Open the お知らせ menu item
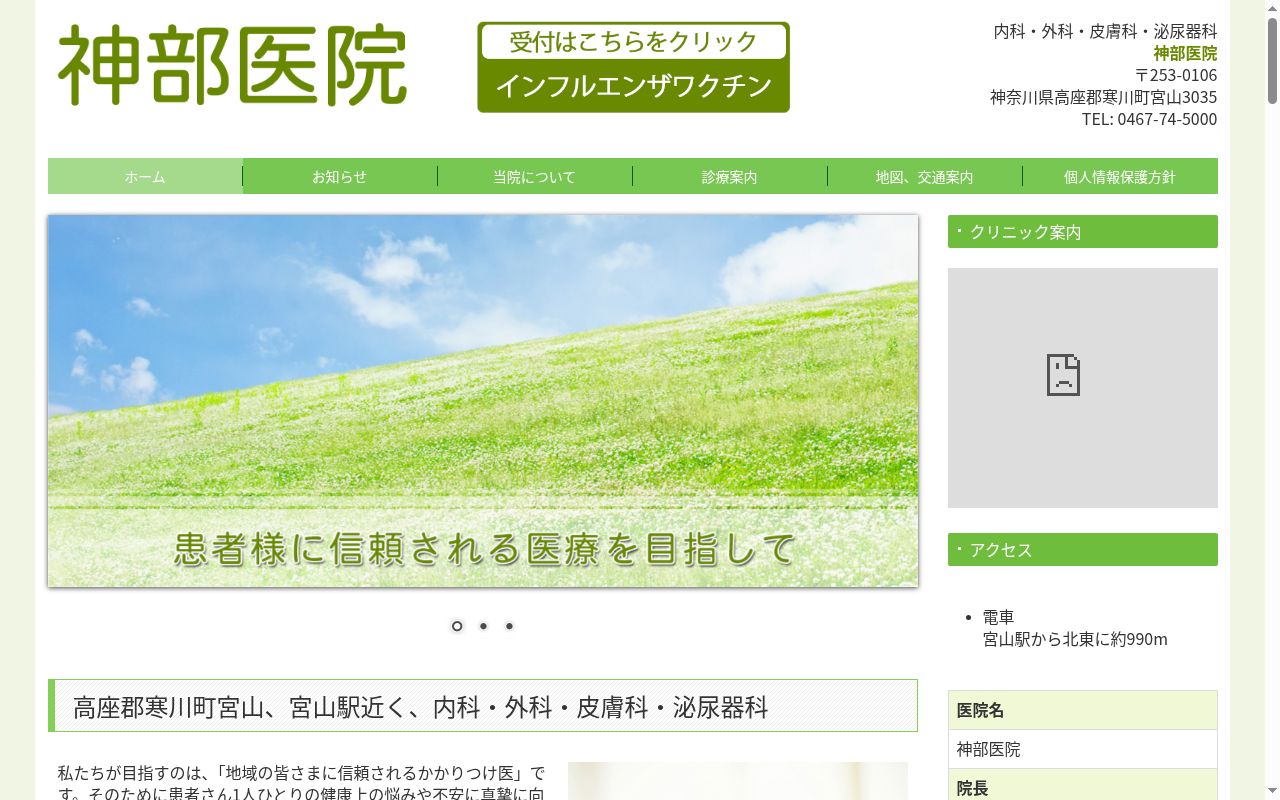 tap(340, 176)
